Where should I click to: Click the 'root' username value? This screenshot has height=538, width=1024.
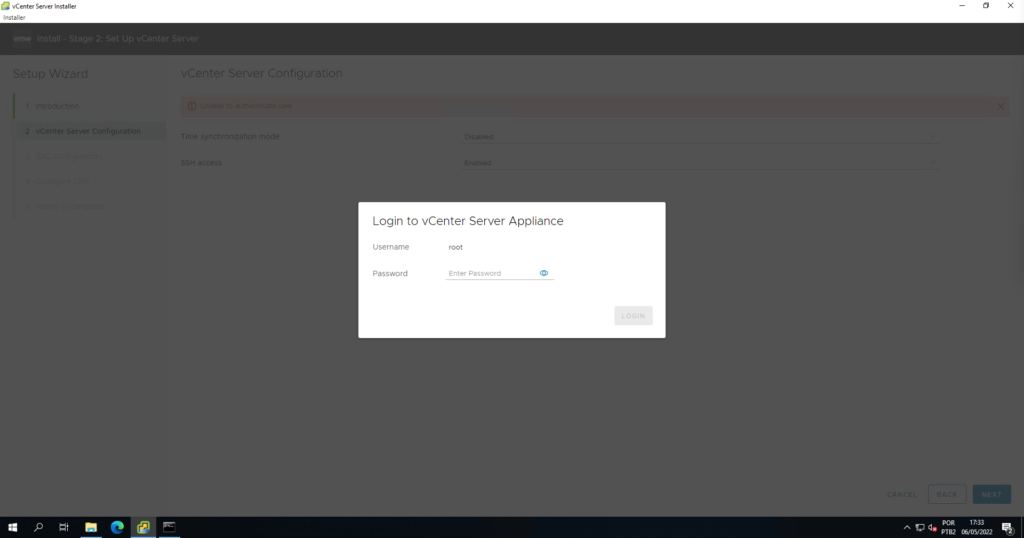pyautogui.click(x=455, y=247)
